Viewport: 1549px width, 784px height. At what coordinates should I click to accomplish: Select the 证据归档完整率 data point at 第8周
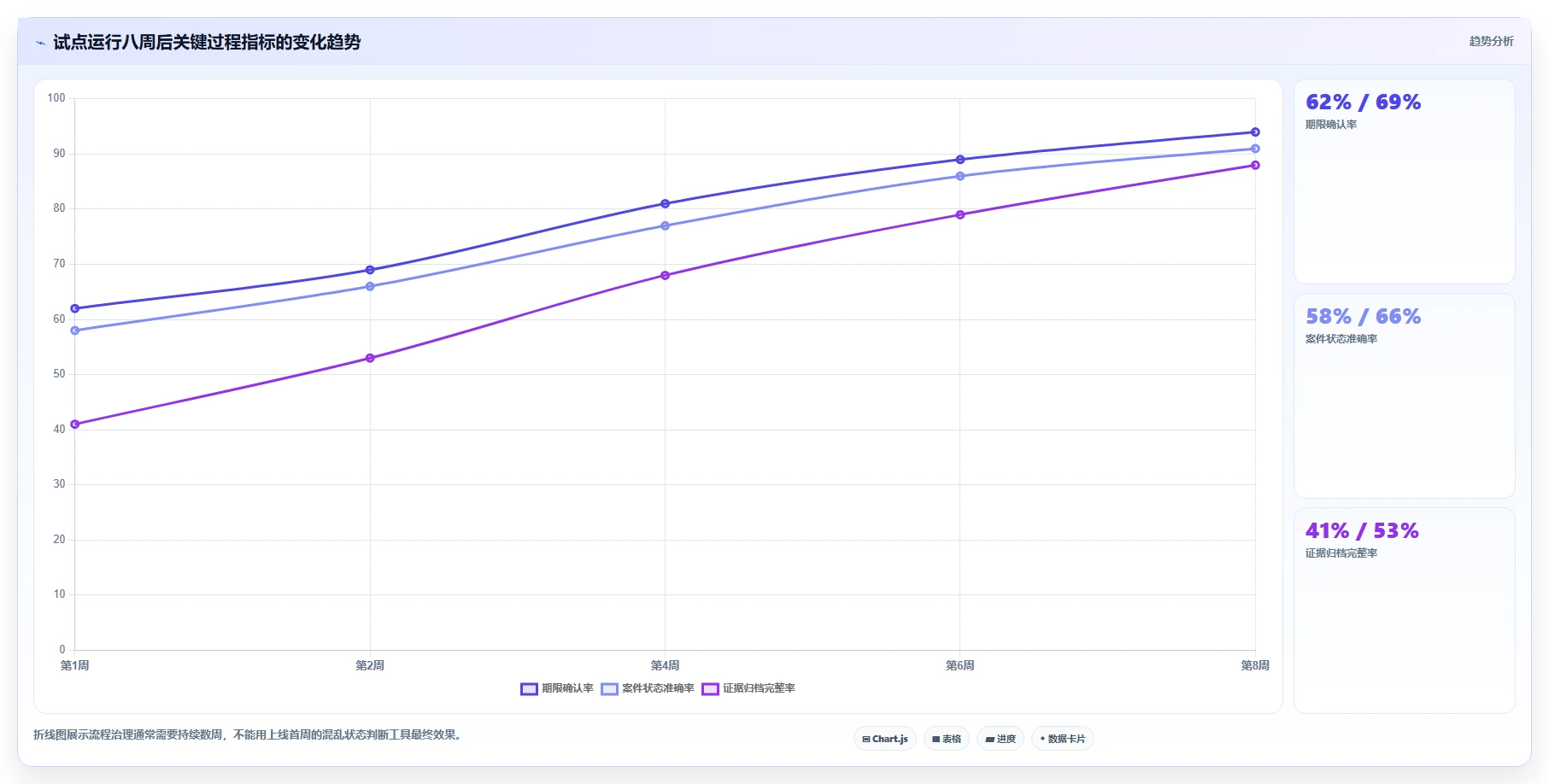tap(1255, 165)
